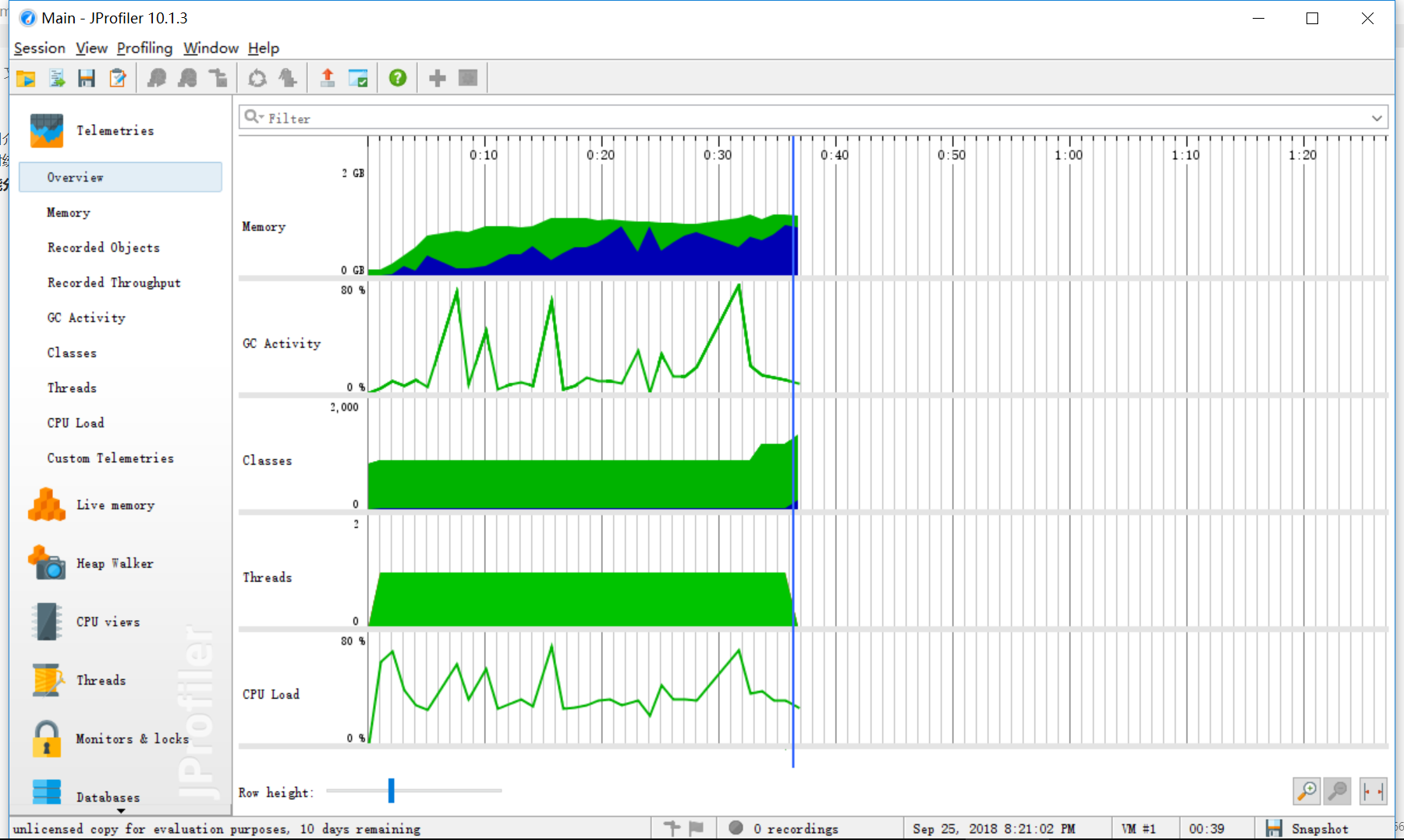Click the grayed tracking icon with camera
The height and width of the screenshot is (840, 1404).
(218, 78)
